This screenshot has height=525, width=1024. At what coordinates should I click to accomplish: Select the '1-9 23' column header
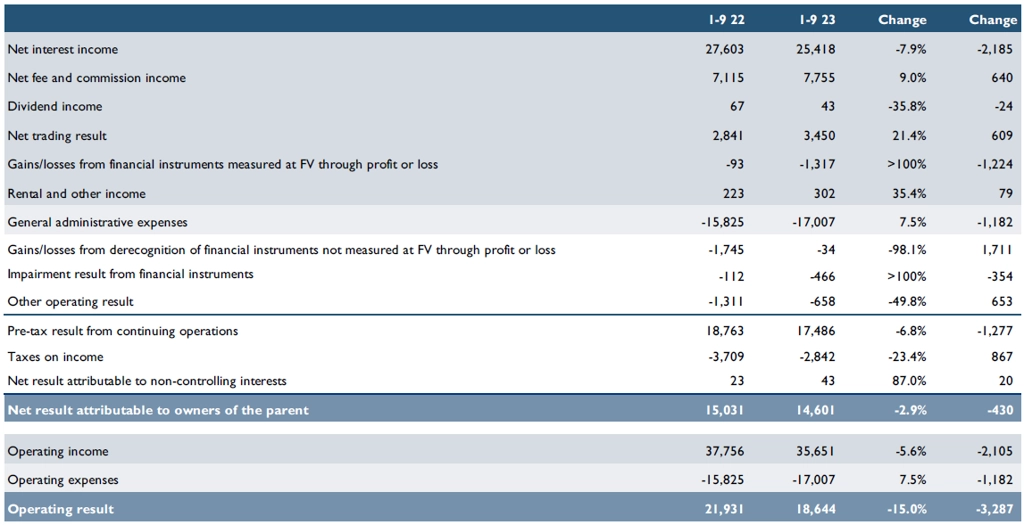tap(817, 20)
